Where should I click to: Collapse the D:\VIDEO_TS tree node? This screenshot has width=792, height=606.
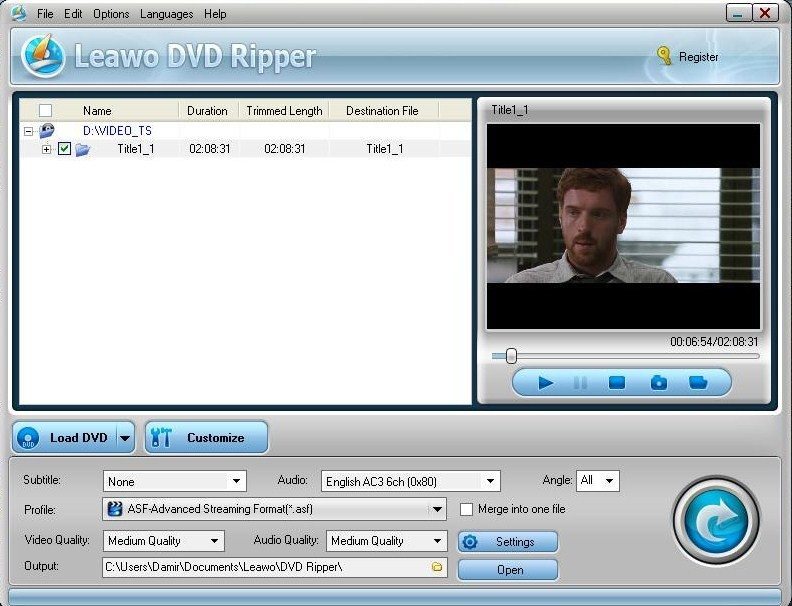tap(29, 131)
